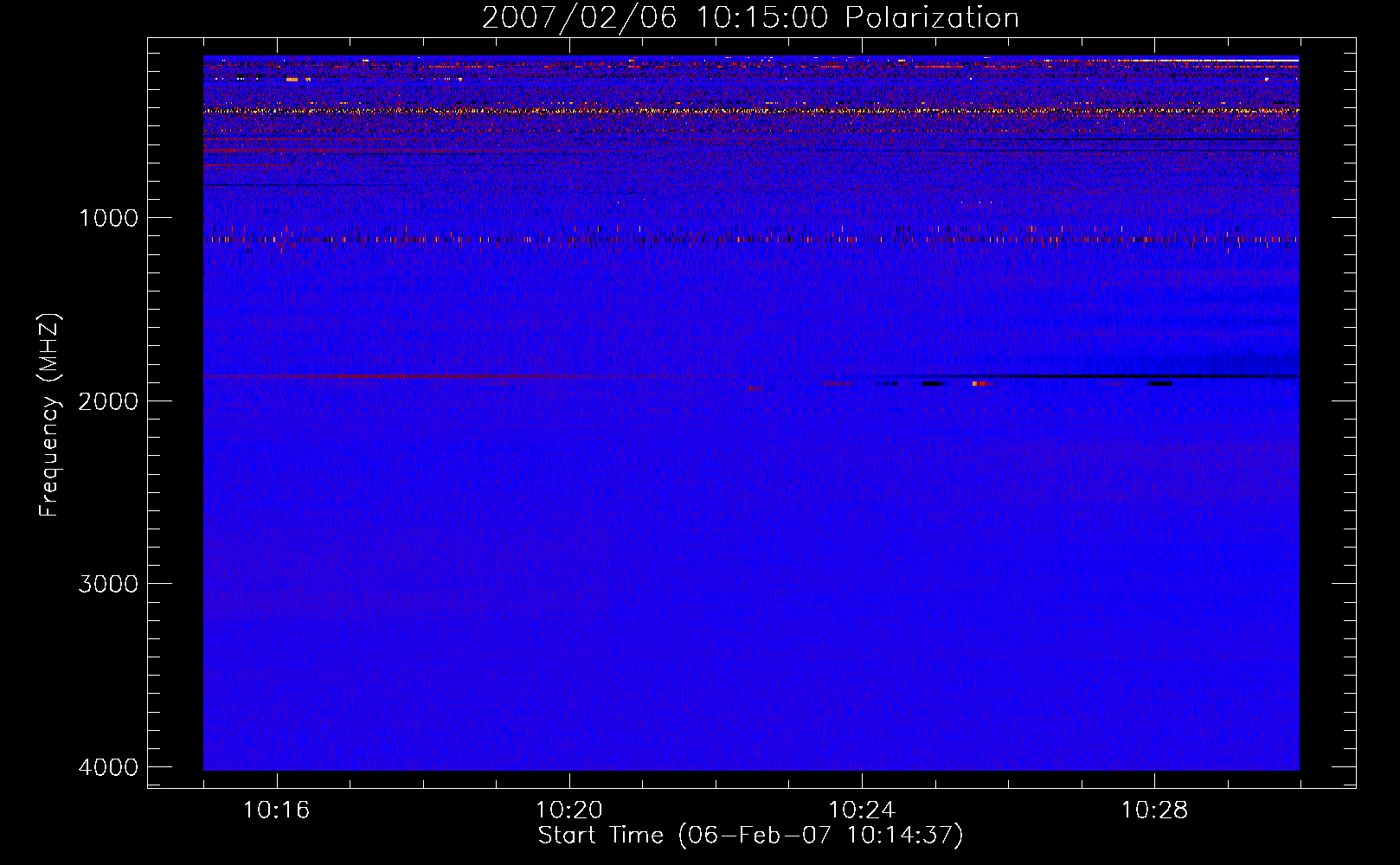
Task: Click the 10:16 time tick label
Action: click(276, 811)
